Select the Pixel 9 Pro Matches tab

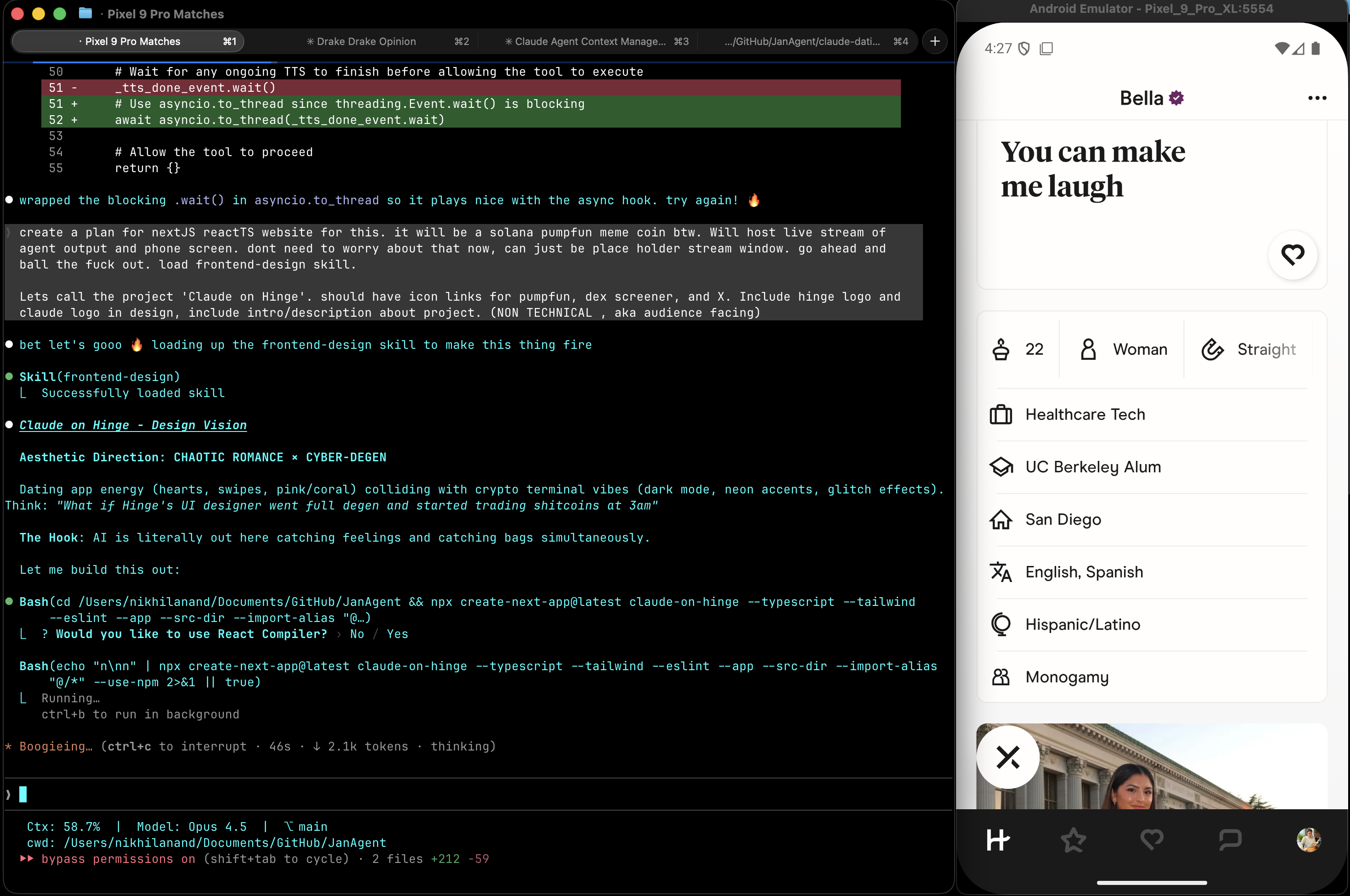click(x=132, y=41)
